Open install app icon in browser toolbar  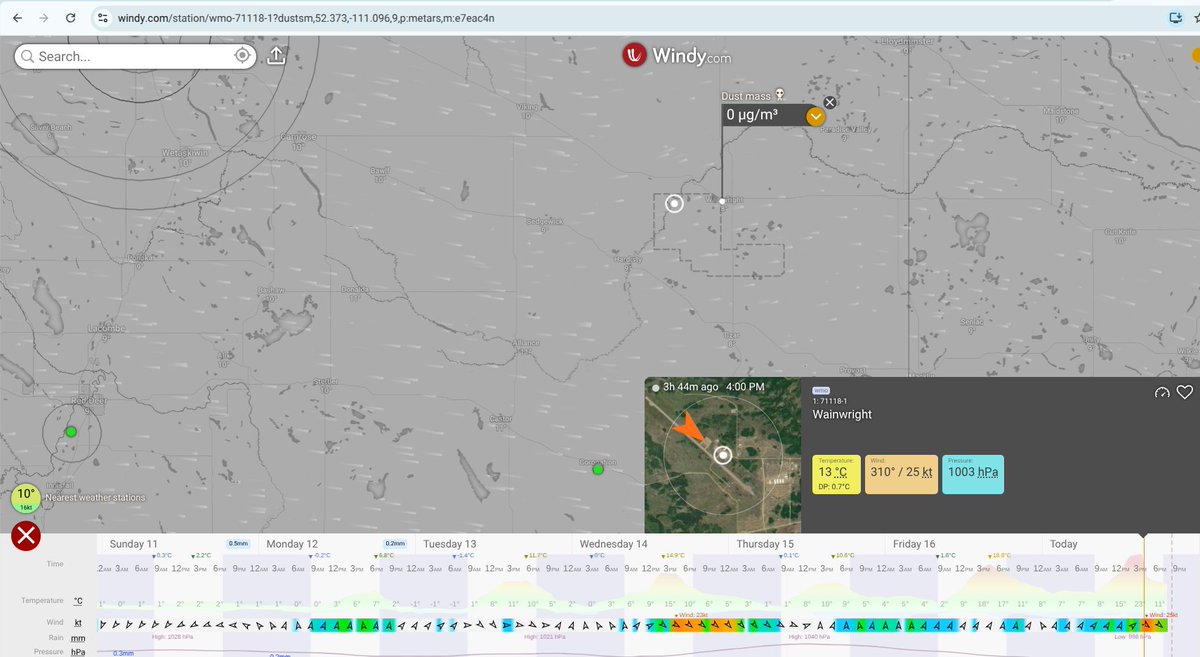coord(1177,18)
